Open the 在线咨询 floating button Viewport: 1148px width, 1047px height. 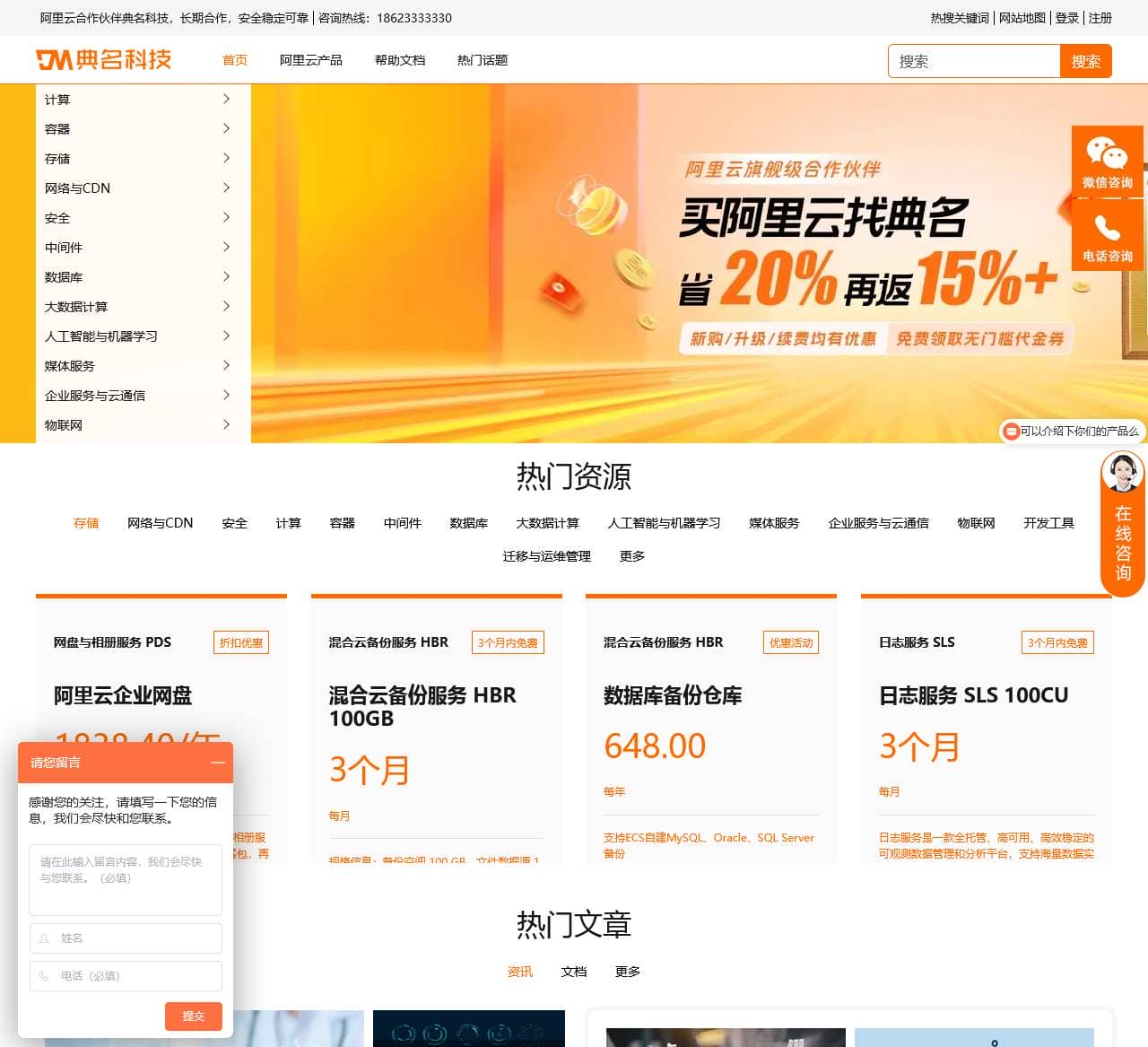pos(1123,543)
